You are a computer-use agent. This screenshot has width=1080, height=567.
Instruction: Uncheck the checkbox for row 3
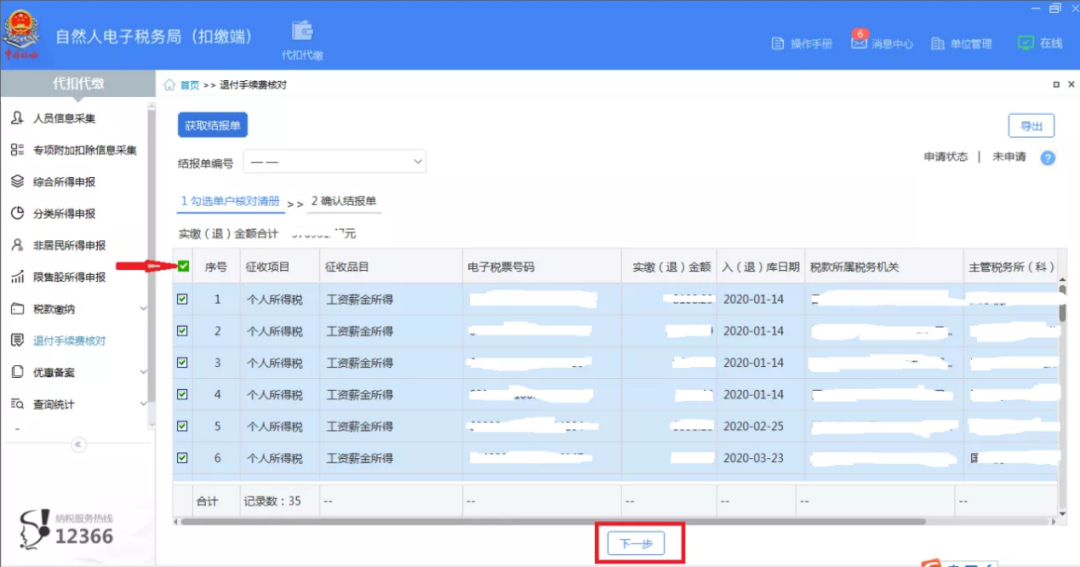pyautogui.click(x=183, y=362)
